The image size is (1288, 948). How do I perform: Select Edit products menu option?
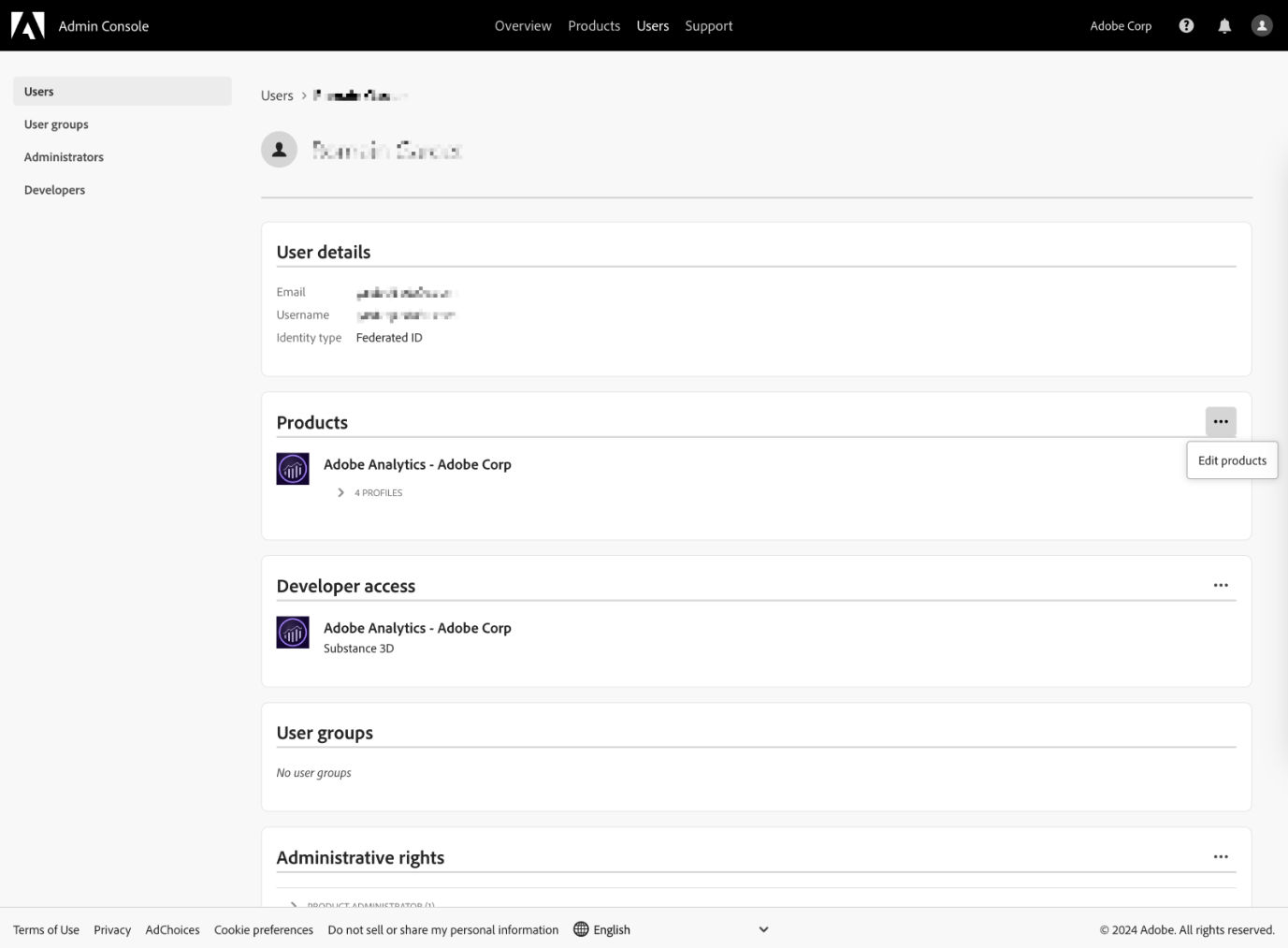1232,460
